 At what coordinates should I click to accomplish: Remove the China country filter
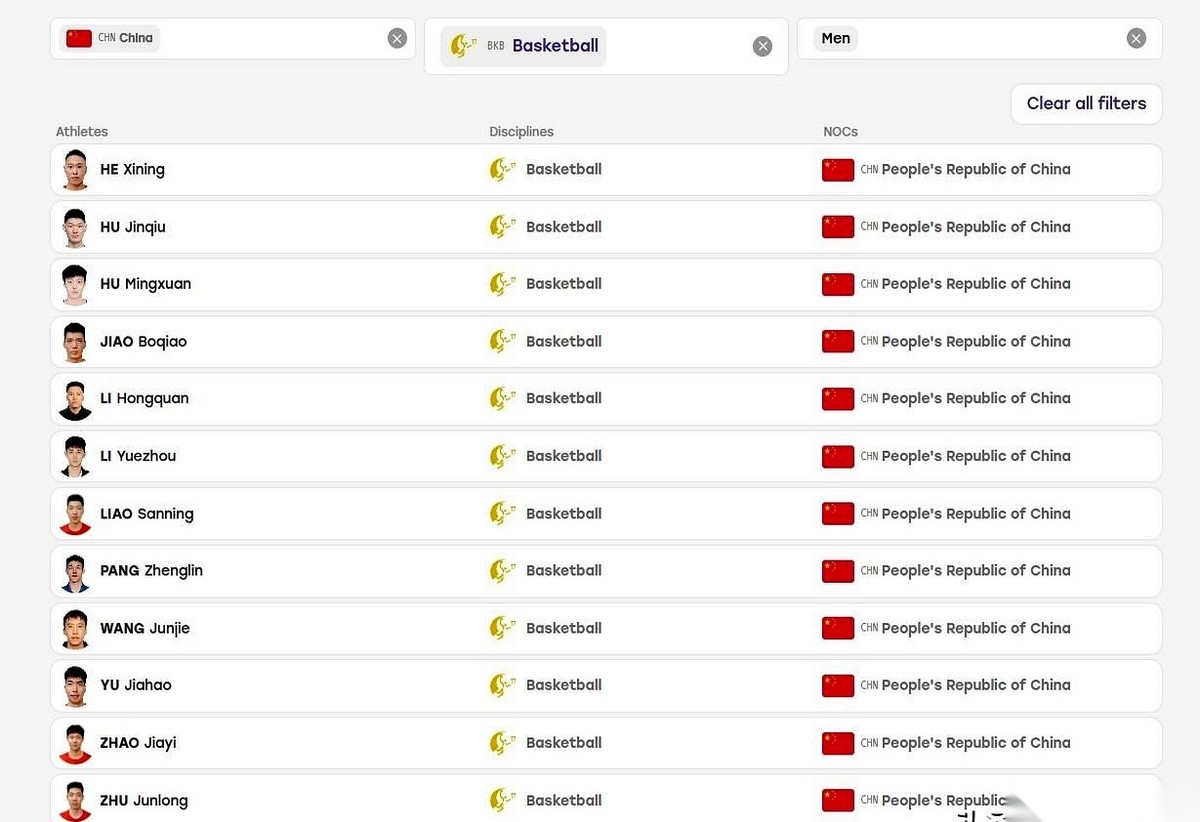tap(397, 39)
